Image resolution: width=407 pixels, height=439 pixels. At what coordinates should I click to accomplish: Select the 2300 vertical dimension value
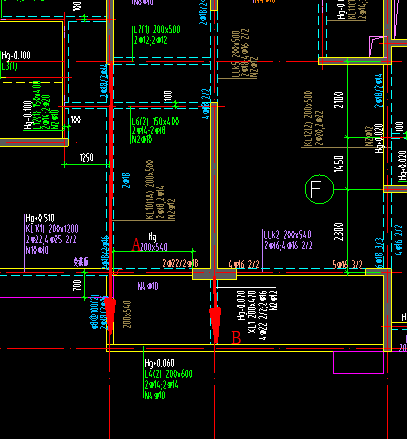[338, 232]
